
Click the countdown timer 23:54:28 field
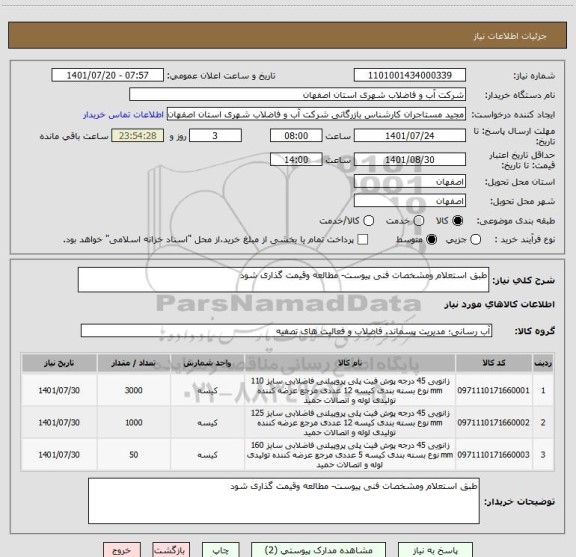138,136
